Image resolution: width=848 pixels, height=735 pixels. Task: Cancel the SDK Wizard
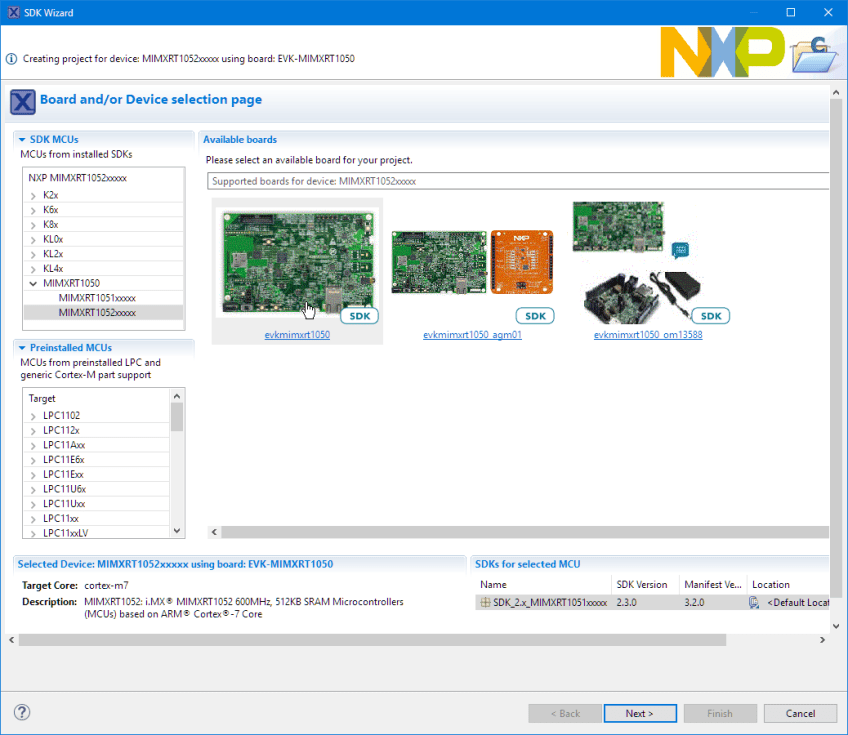coord(800,713)
